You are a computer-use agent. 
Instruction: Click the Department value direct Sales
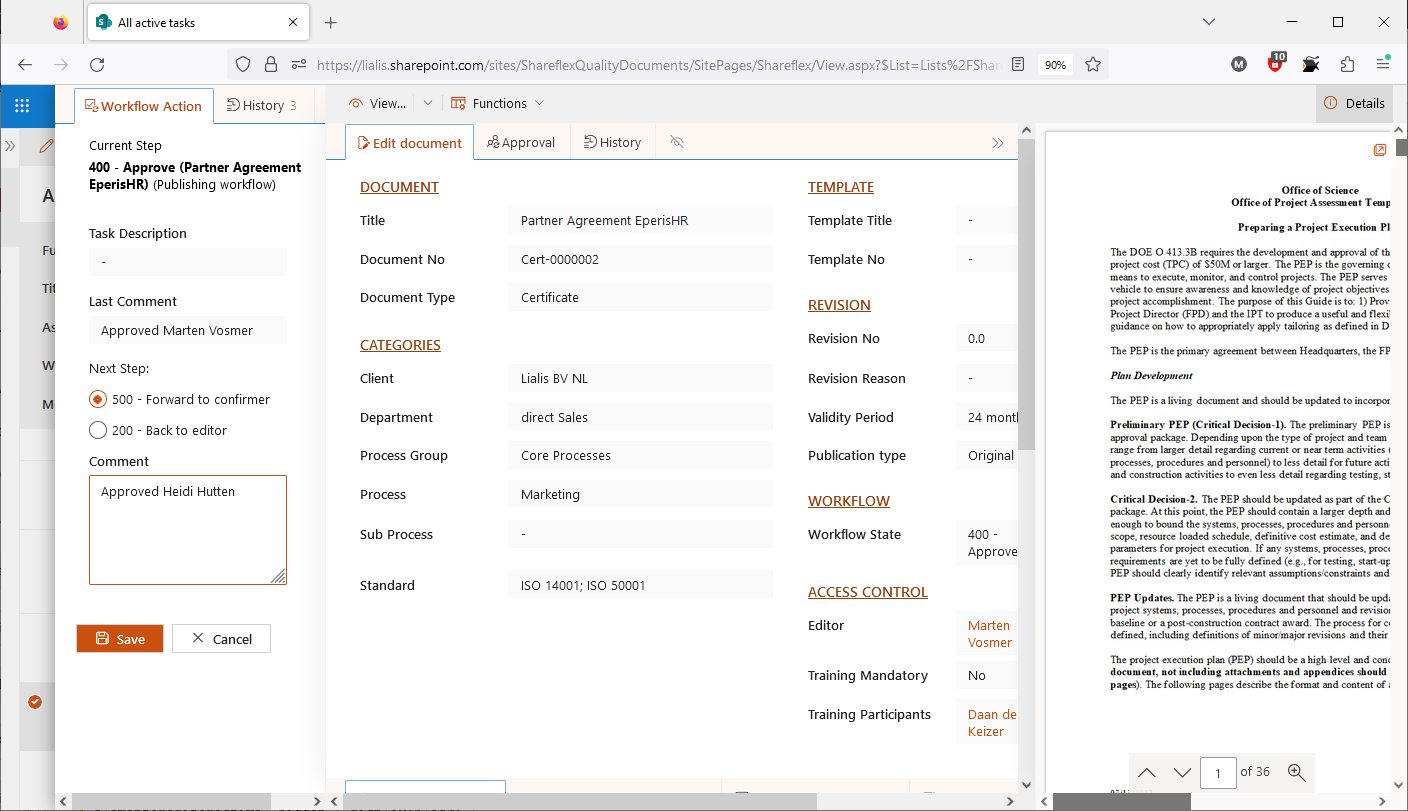point(640,417)
